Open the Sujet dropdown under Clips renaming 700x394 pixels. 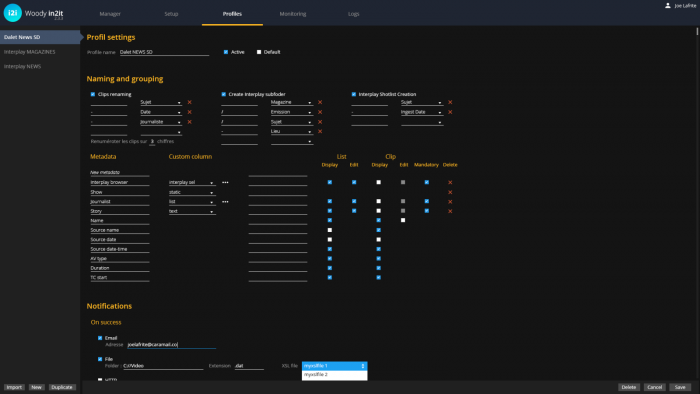[161, 102]
